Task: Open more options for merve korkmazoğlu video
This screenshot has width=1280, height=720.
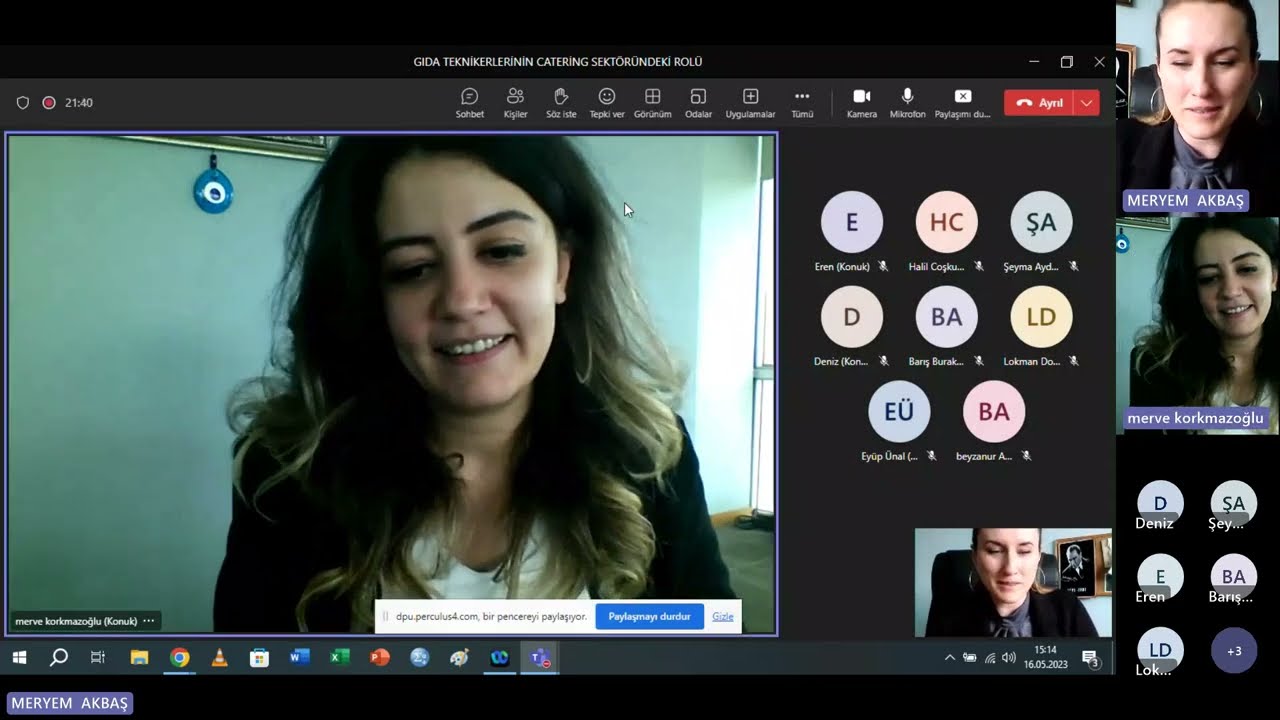Action: (x=149, y=621)
